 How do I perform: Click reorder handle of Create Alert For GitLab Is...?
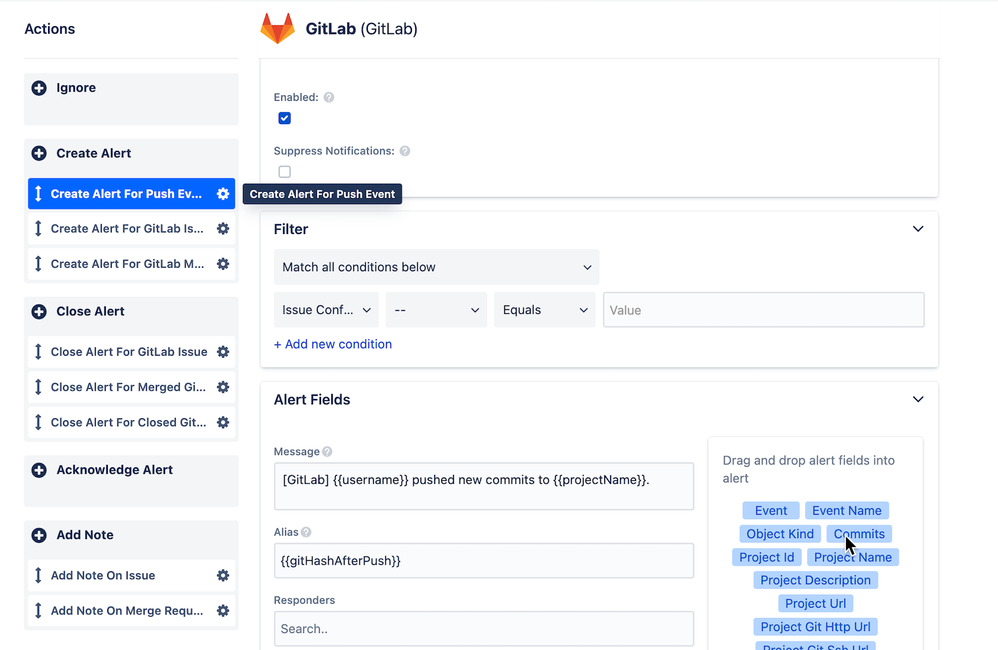(38, 229)
